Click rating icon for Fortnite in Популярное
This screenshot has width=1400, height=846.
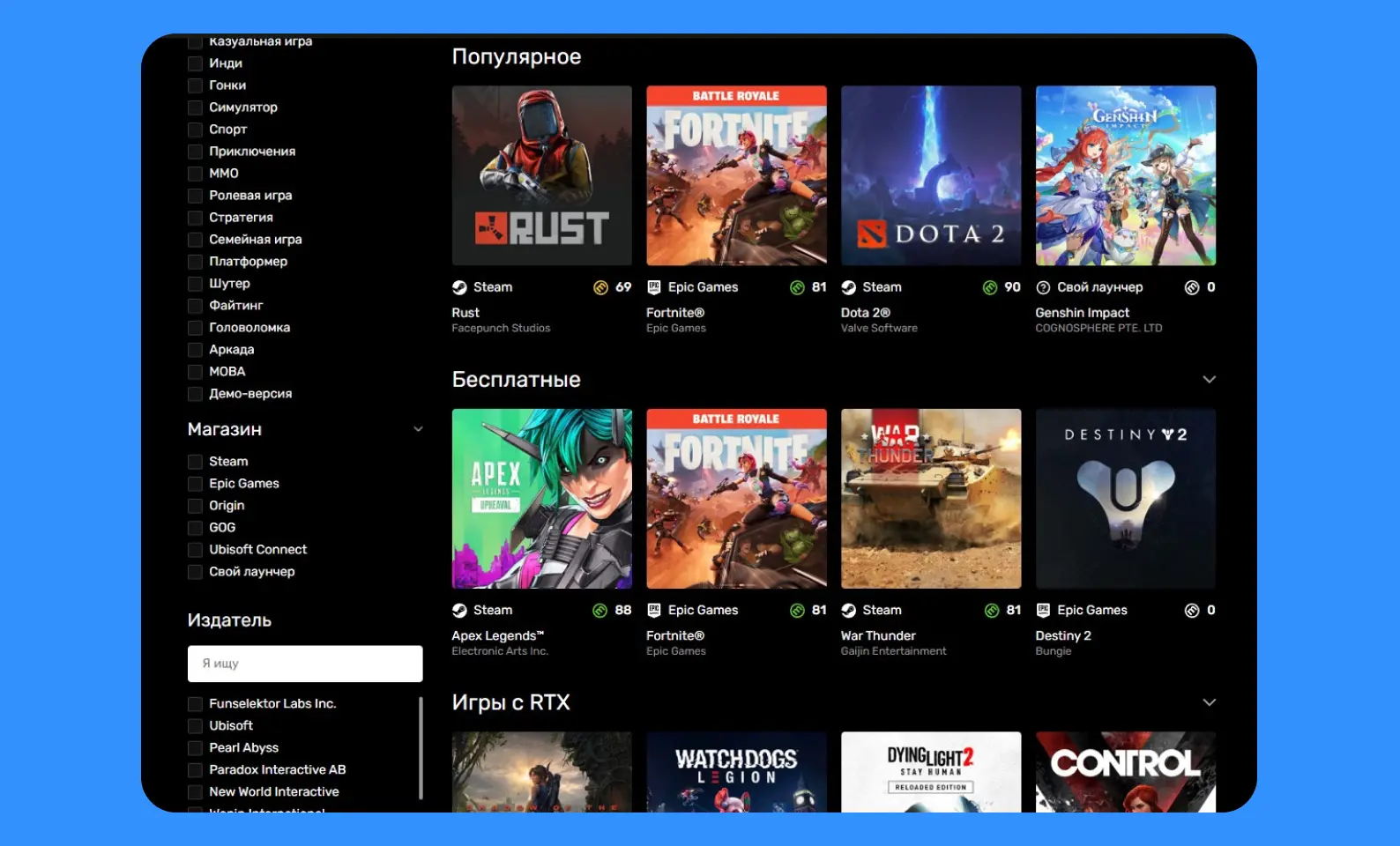coord(798,287)
